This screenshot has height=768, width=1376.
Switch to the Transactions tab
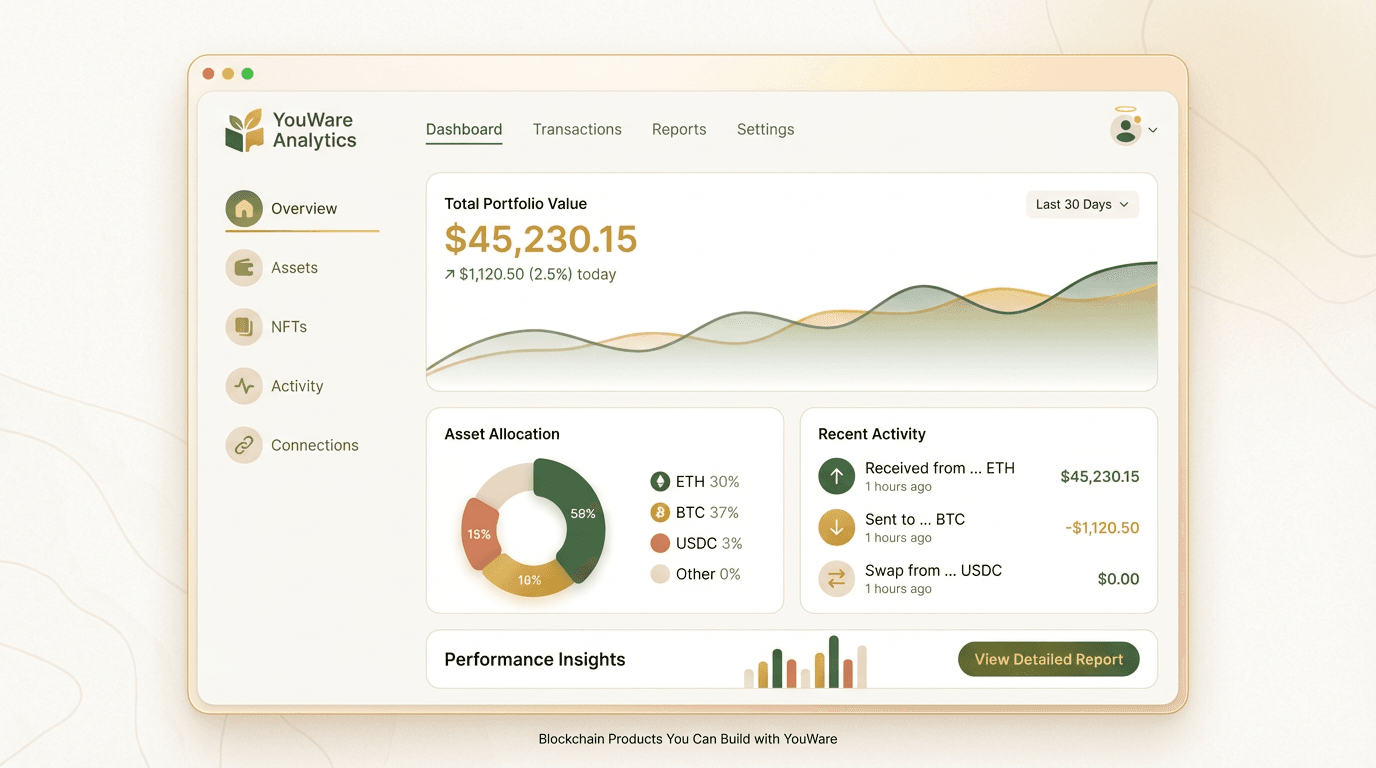tap(577, 130)
